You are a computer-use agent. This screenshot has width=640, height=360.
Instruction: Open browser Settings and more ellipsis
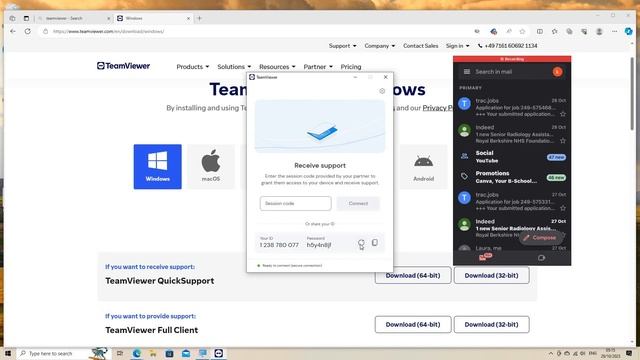point(614,31)
